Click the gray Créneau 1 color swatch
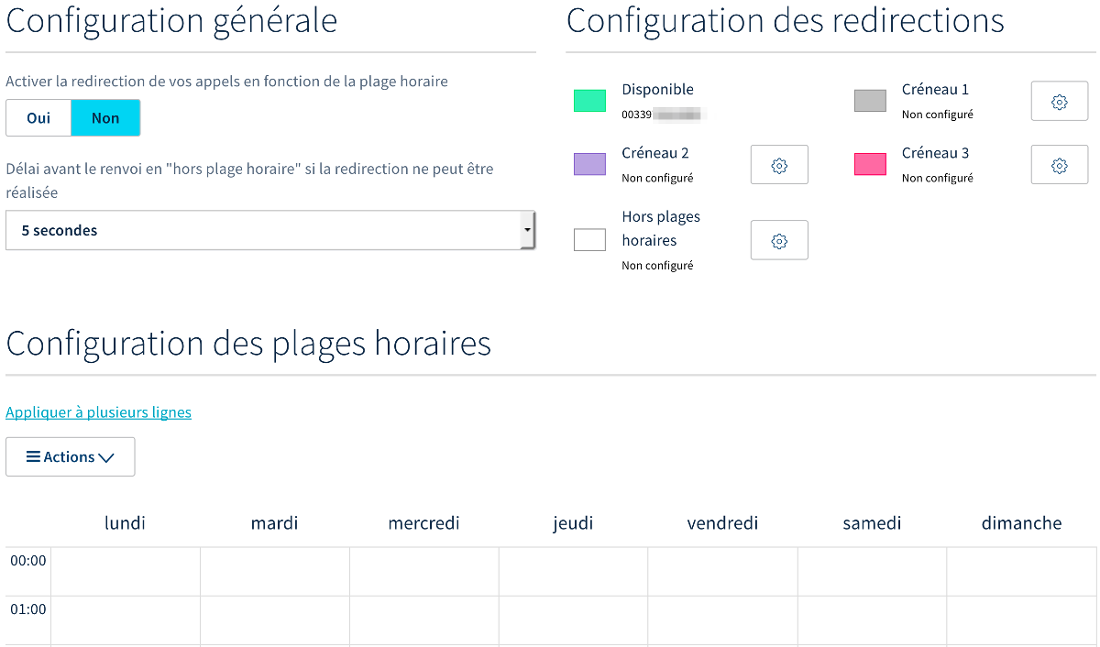The width and height of the screenshot is (1100, 647). pos(870,100)
